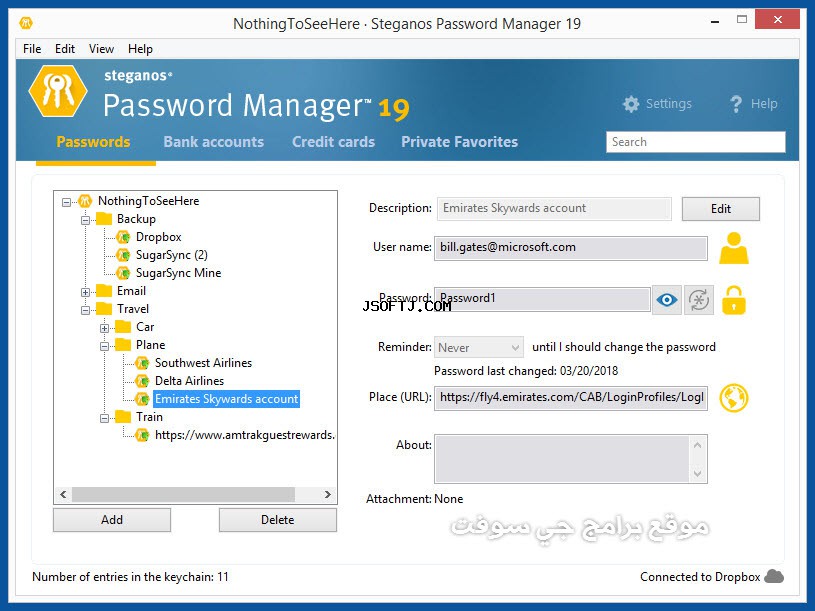Click the About box scroll down arrow

tap(698, 473)
